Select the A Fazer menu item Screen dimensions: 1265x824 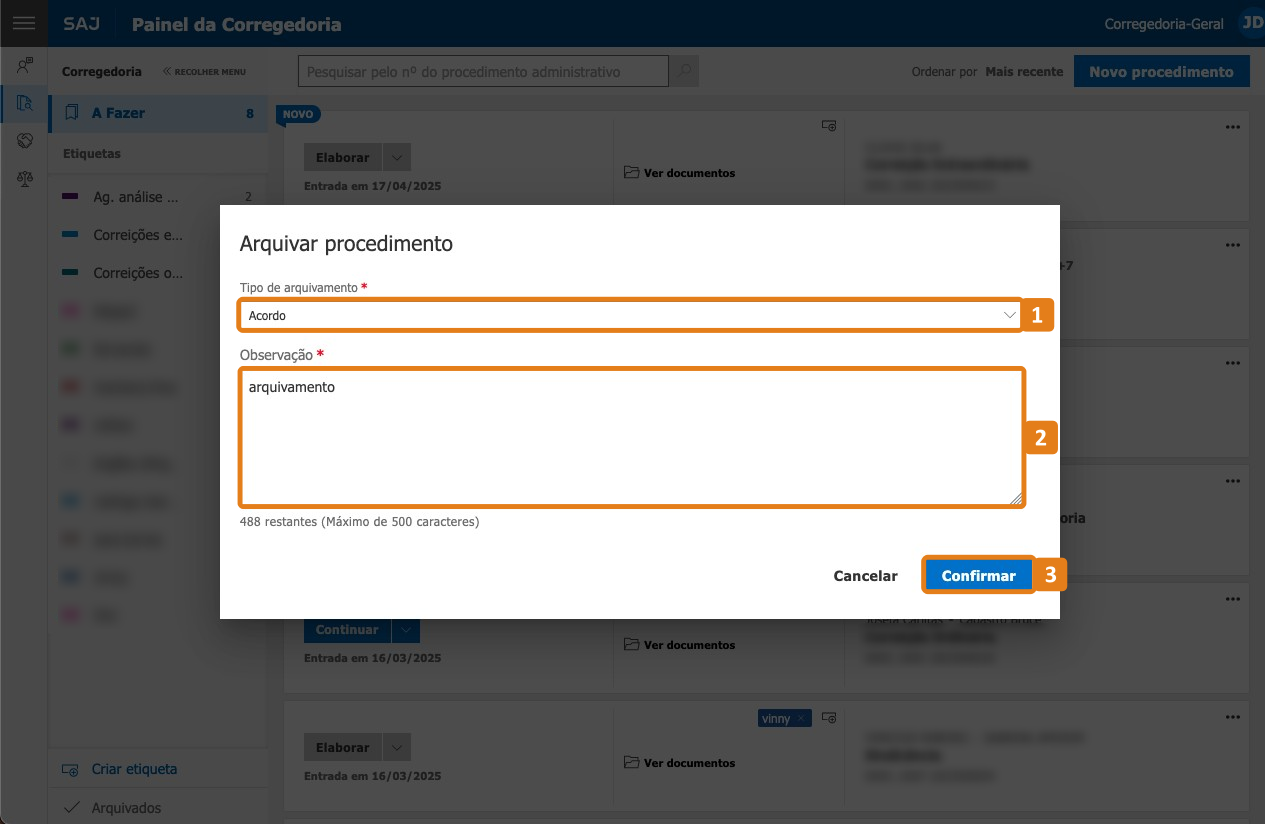tap(158, 113)
